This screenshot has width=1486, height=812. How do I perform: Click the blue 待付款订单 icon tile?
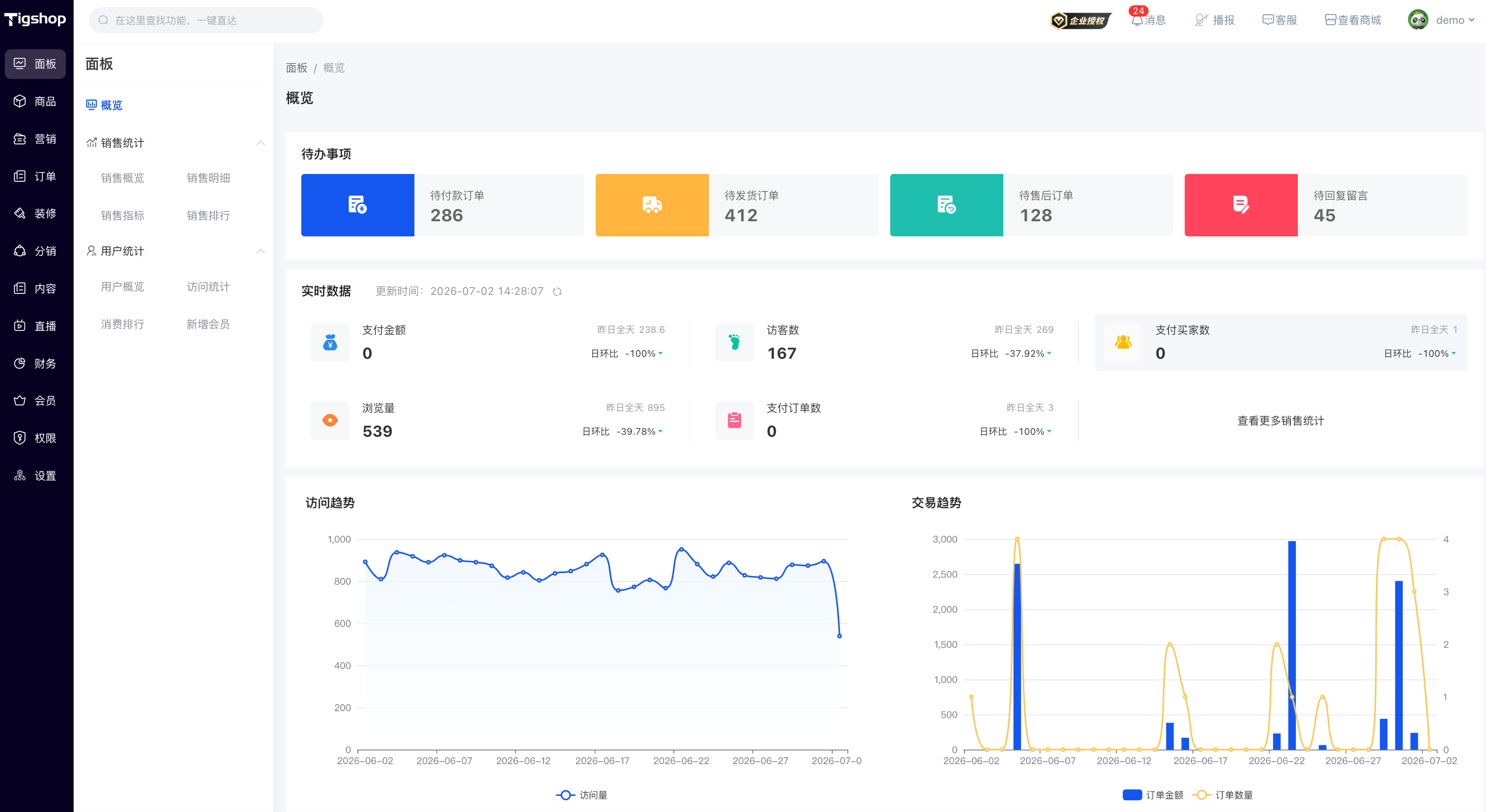(x=358, y=205)
